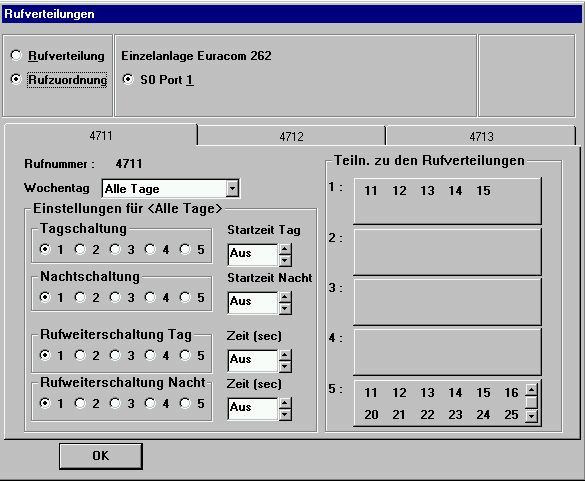Viewport: 585px width, 481px height.
Task: Click the scroll up arrow in Rufverteilung 5 list
Action: [531, 390]
